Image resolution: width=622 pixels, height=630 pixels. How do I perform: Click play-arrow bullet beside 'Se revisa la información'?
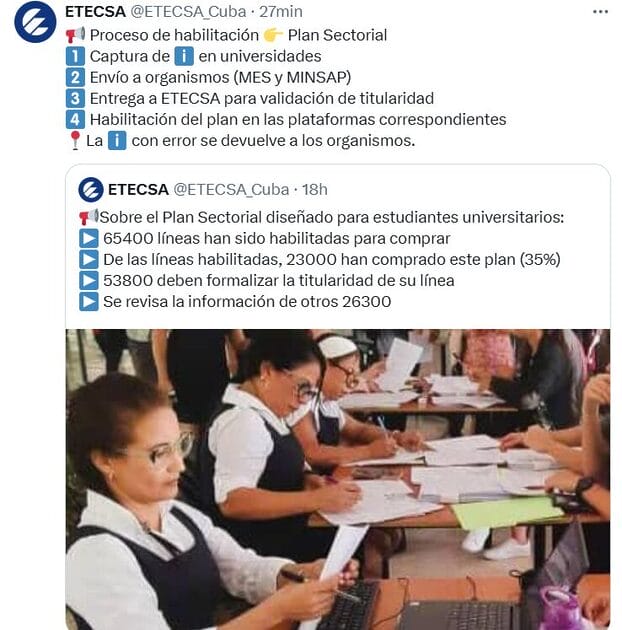[88, 301]
